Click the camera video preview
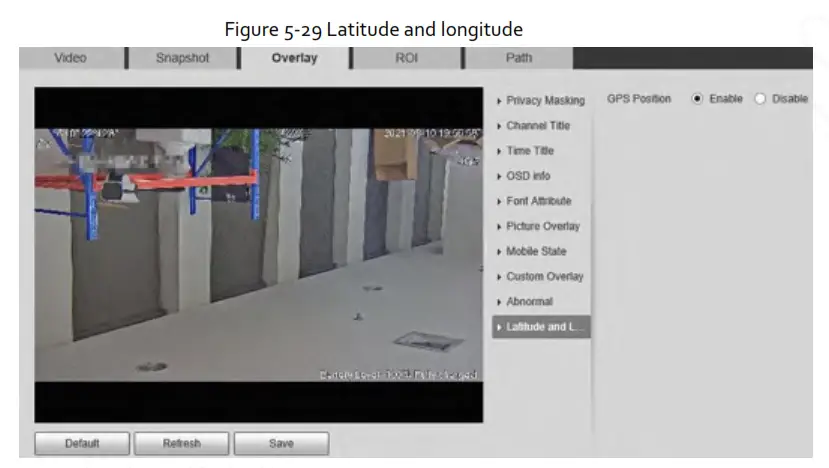The width and height of the screenshot is (829, 468). (x=259, y=255)
